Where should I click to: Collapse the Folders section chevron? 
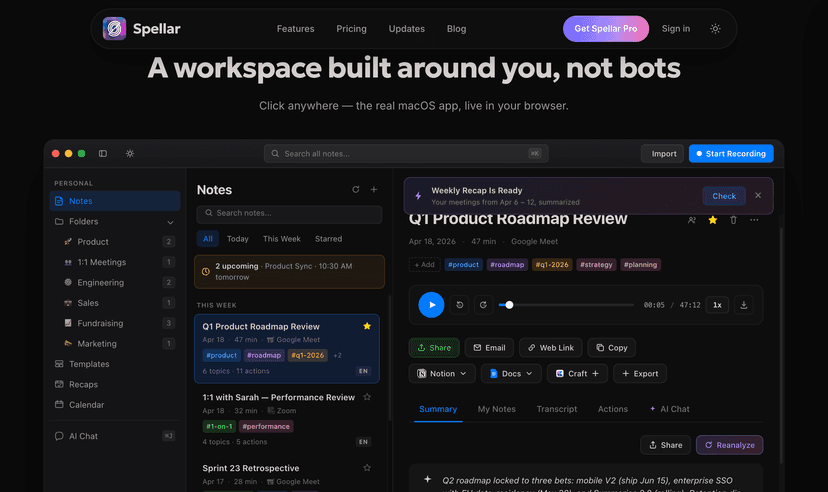(x=170, y=222)
